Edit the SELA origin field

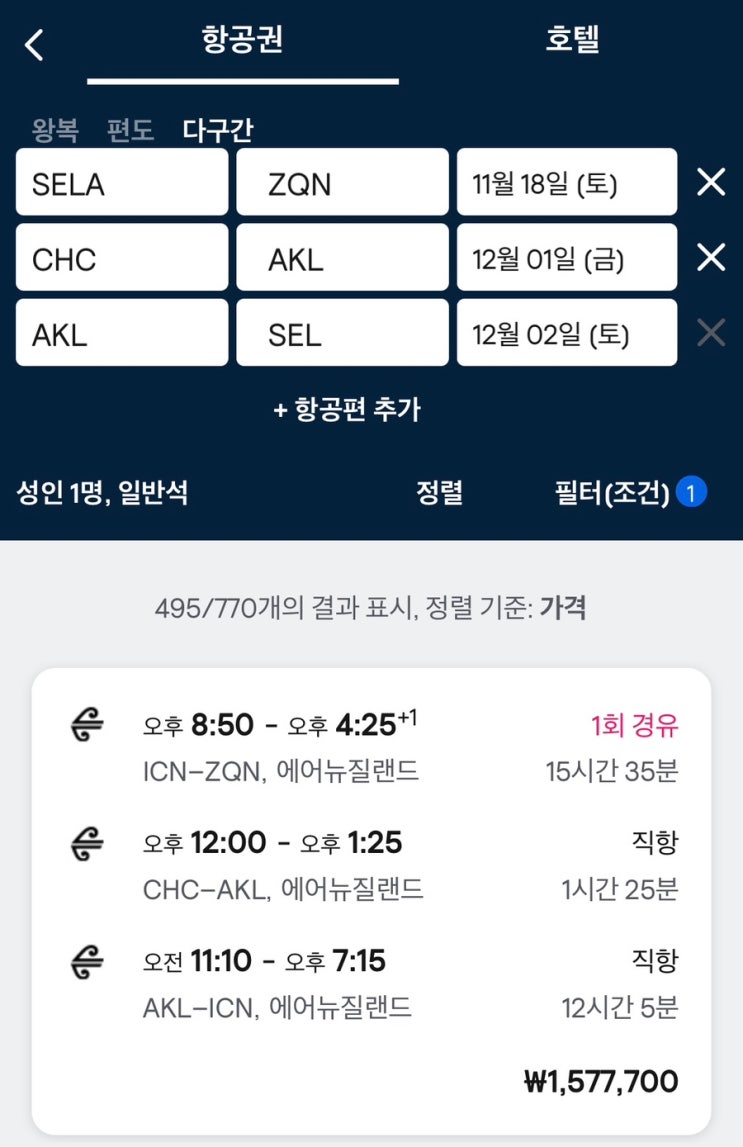tap(122, 182)
